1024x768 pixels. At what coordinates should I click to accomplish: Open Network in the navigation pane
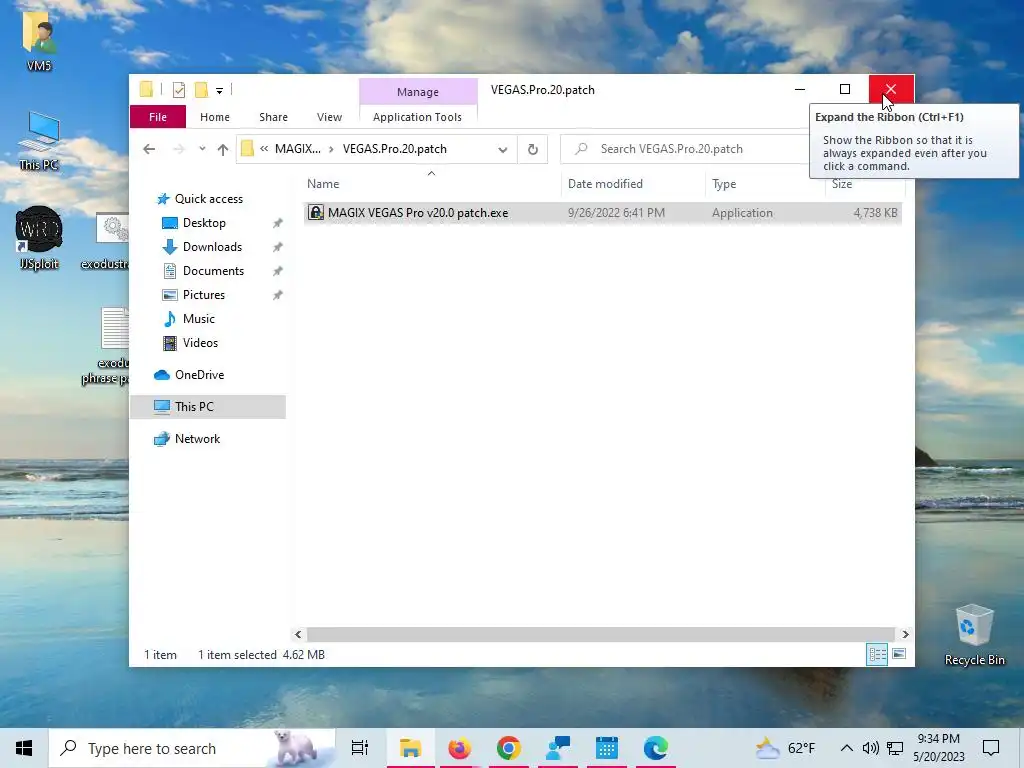tap(197, 439)
